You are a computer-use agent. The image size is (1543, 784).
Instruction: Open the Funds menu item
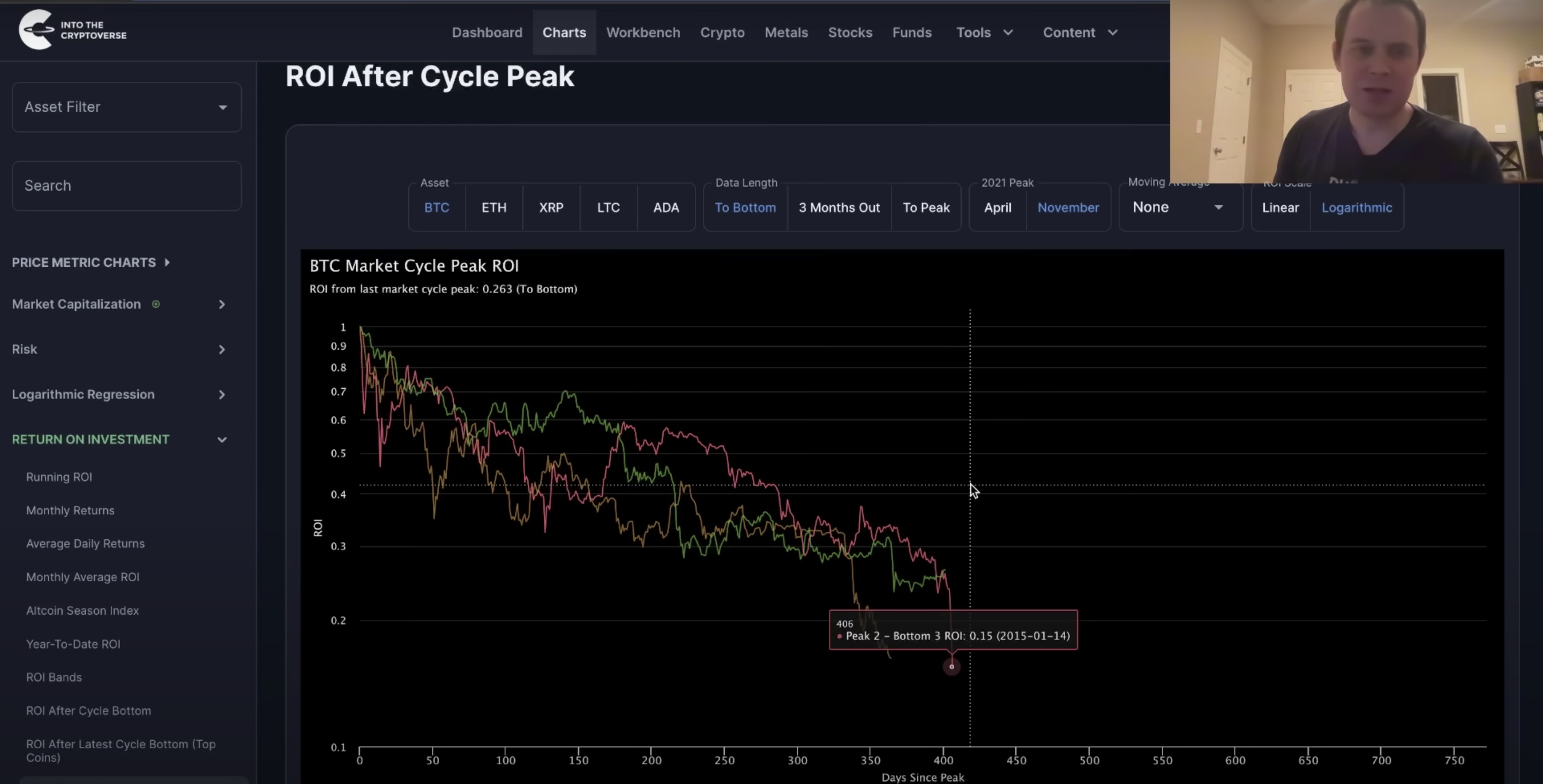click(x=912, y=32)
